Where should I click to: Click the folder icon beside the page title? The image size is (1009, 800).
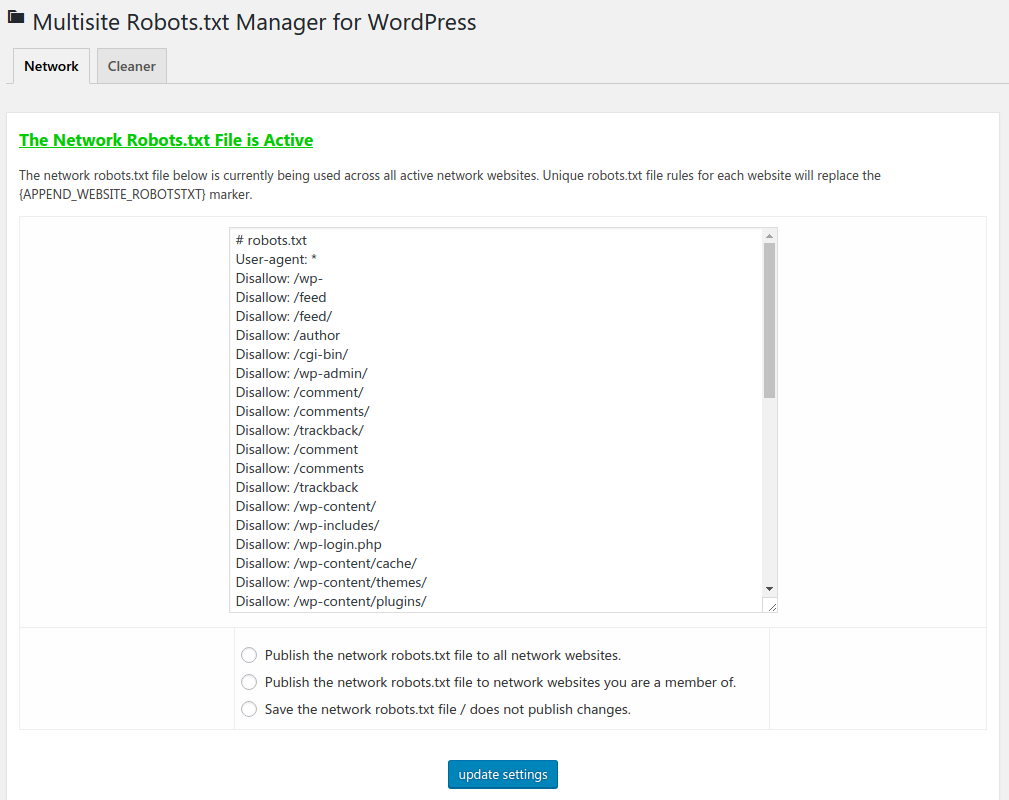click(16, 17)
